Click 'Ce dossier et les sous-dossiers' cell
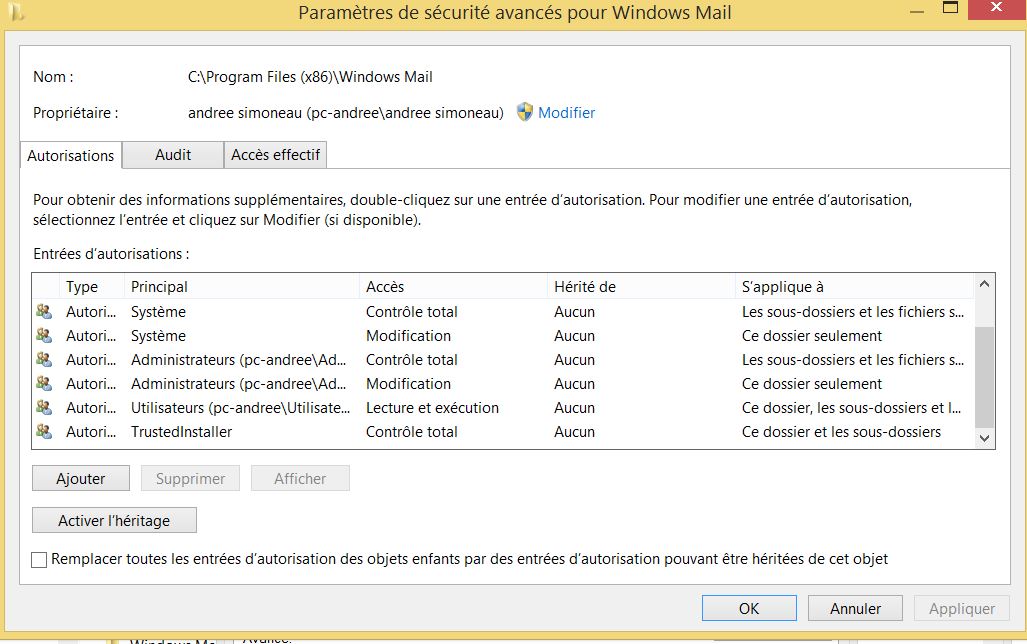 point(841,432)
